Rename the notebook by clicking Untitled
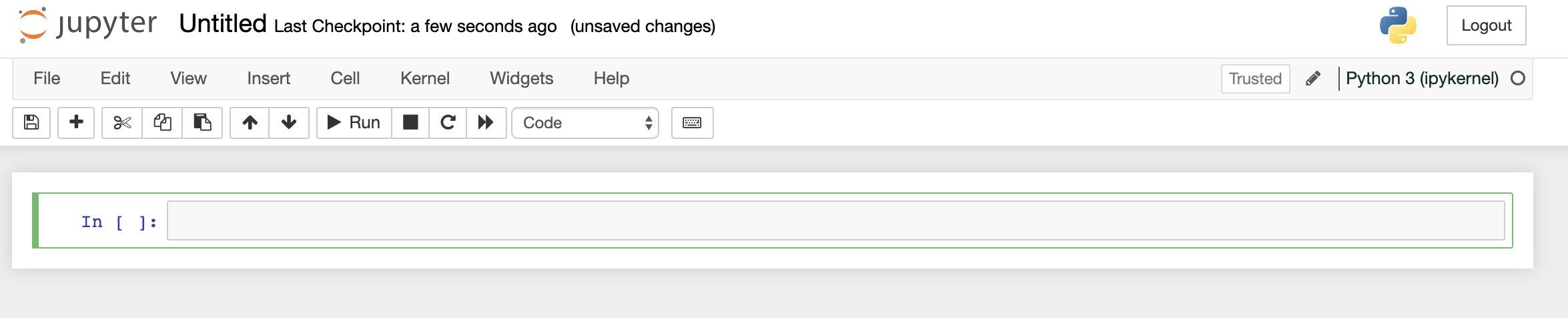 223,24
